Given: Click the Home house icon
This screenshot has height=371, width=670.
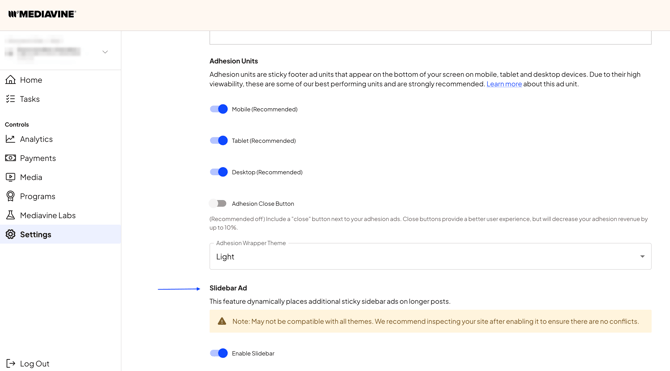Looking at the screenshot, I should tap(10, 80).
